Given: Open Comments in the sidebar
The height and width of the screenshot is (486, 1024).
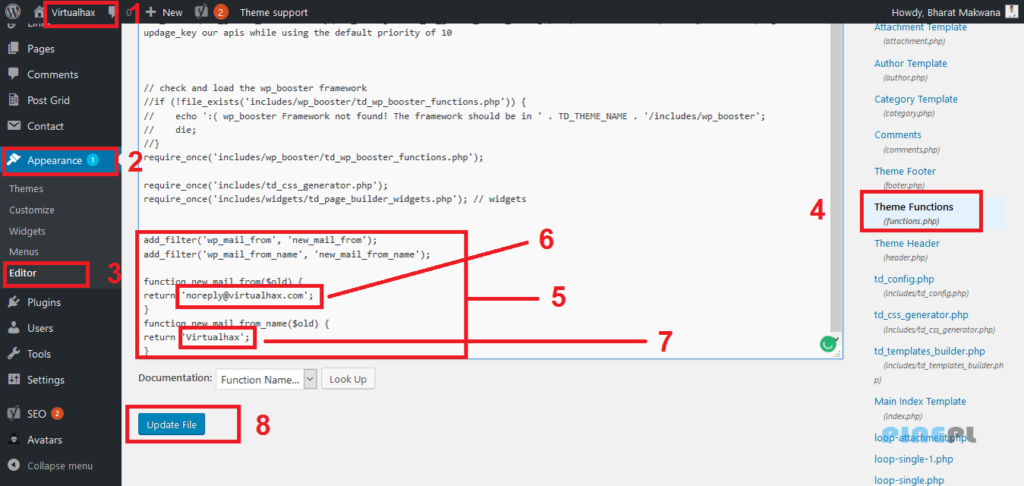Looking at the screenshot, I should [52, 74].
